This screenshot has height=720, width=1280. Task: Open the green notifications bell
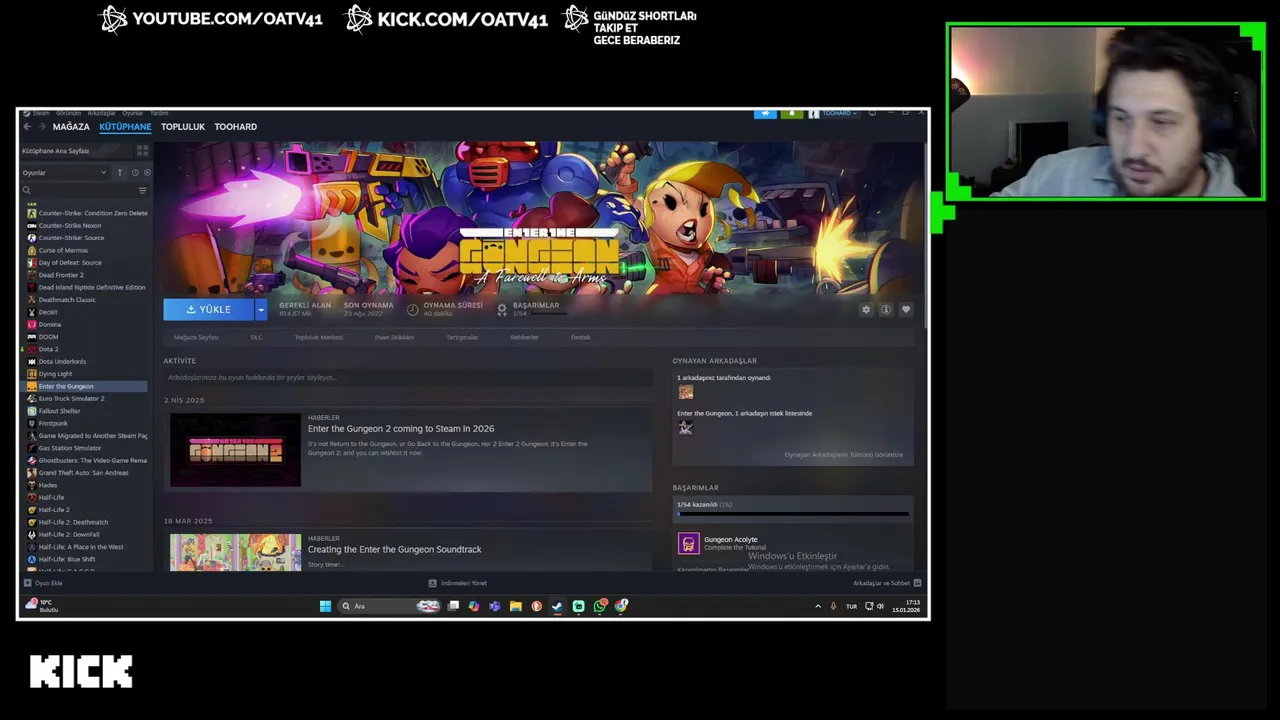[792, 113]
